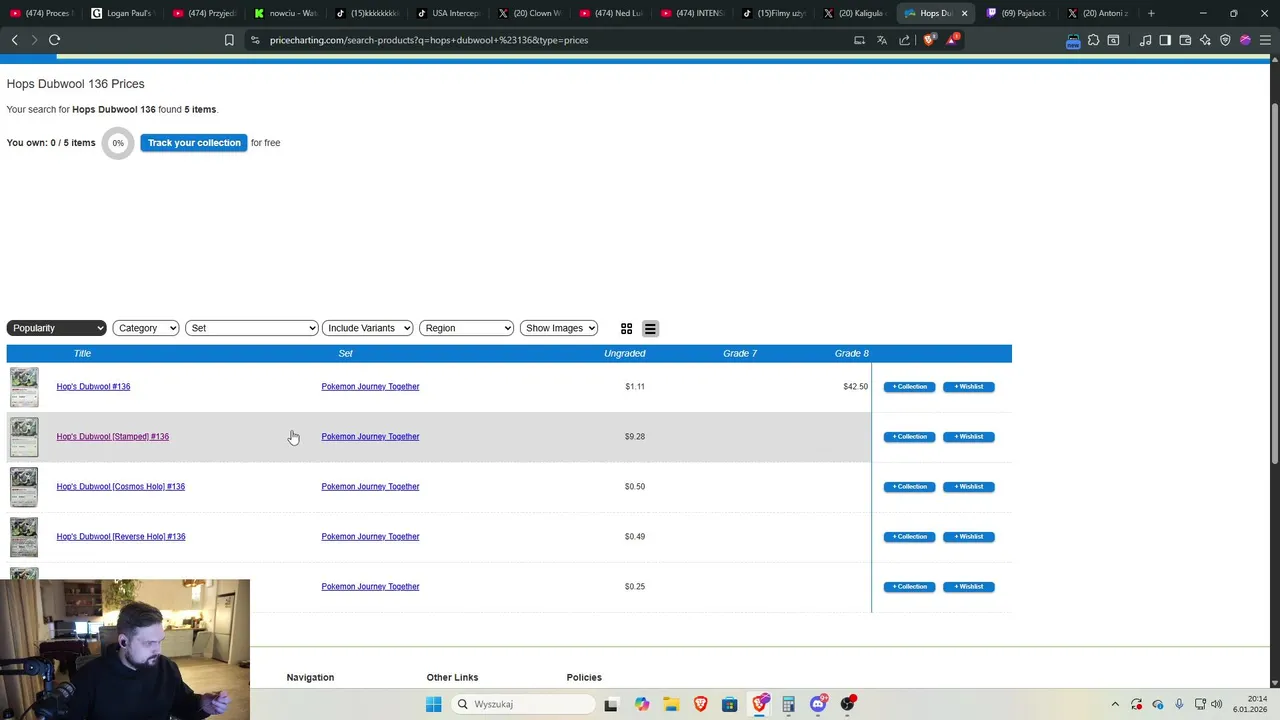This screenshot has height=720, width=1280.
Task: Open Discord from the taskbar
Action: click(x=818, y=704)
